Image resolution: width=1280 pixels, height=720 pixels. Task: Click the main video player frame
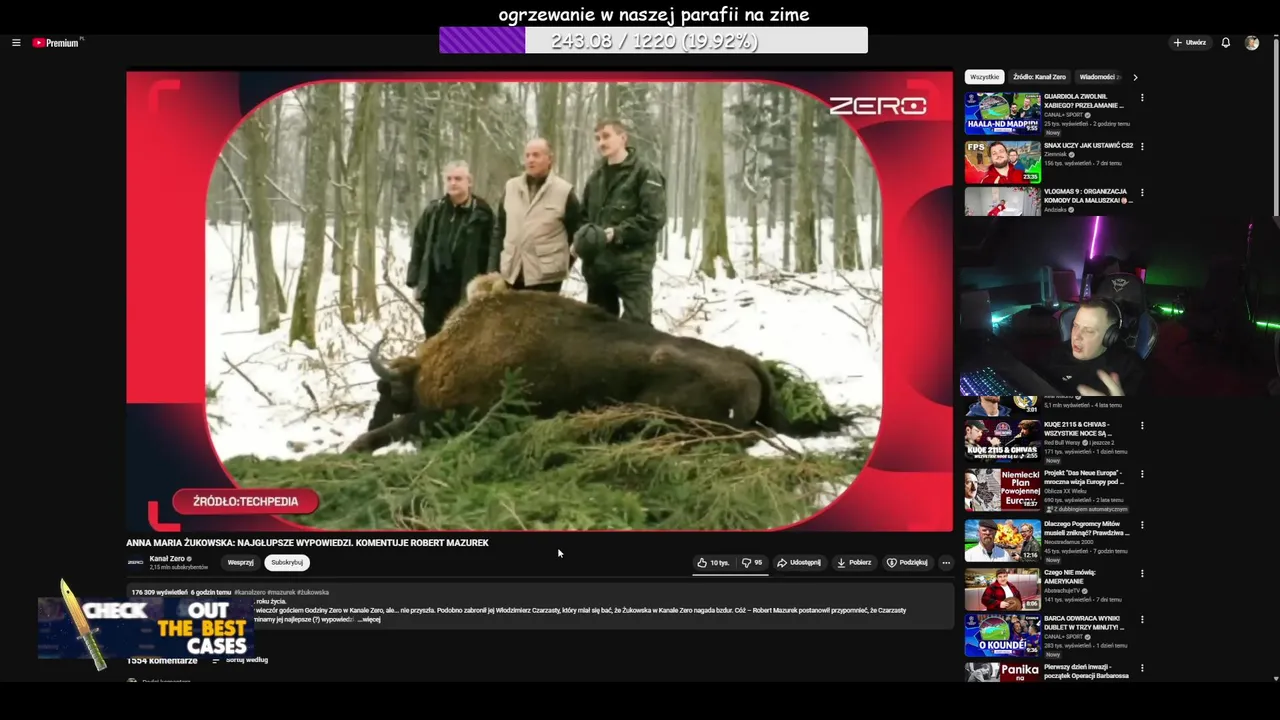[x=540, y=300]
